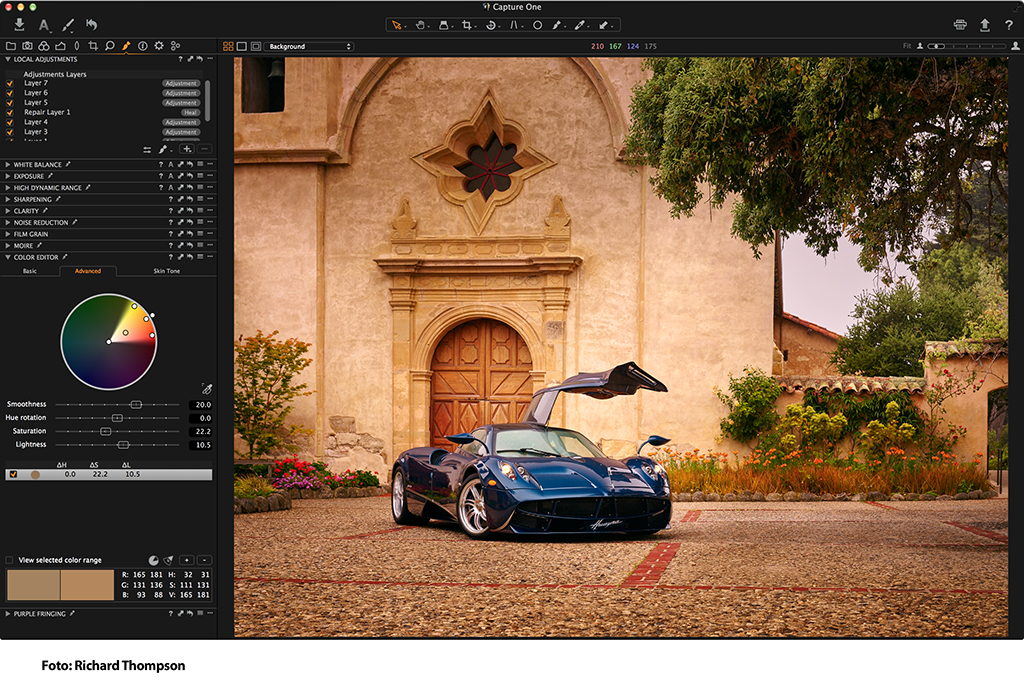Image resolution: width=1024 pixels, height=692 pixels.
Task: Open the Background layer dropdown
Action: [310, 46]
